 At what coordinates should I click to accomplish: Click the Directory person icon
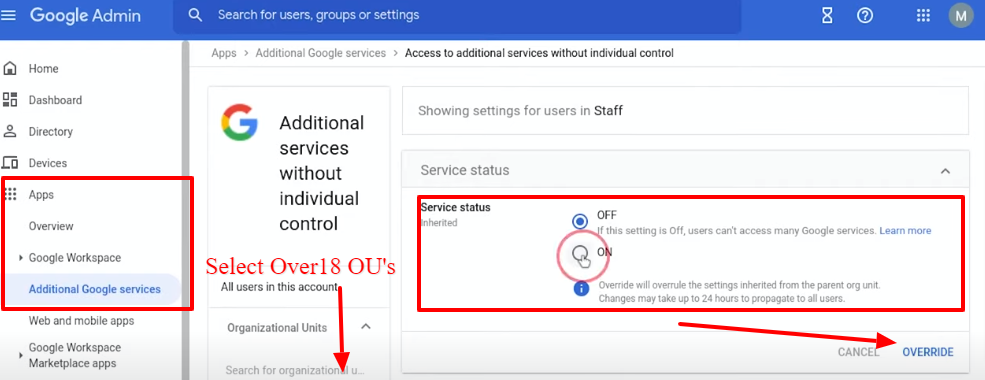pos(10,131)
